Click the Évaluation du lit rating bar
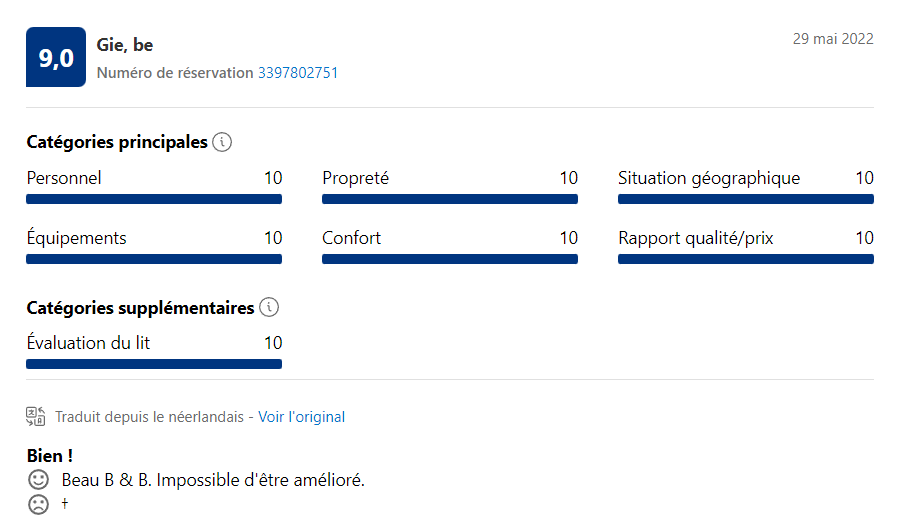 154,364
